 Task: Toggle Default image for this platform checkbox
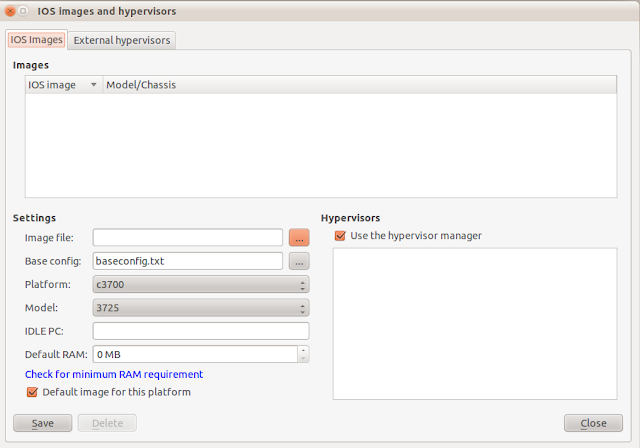click(32, 392)
